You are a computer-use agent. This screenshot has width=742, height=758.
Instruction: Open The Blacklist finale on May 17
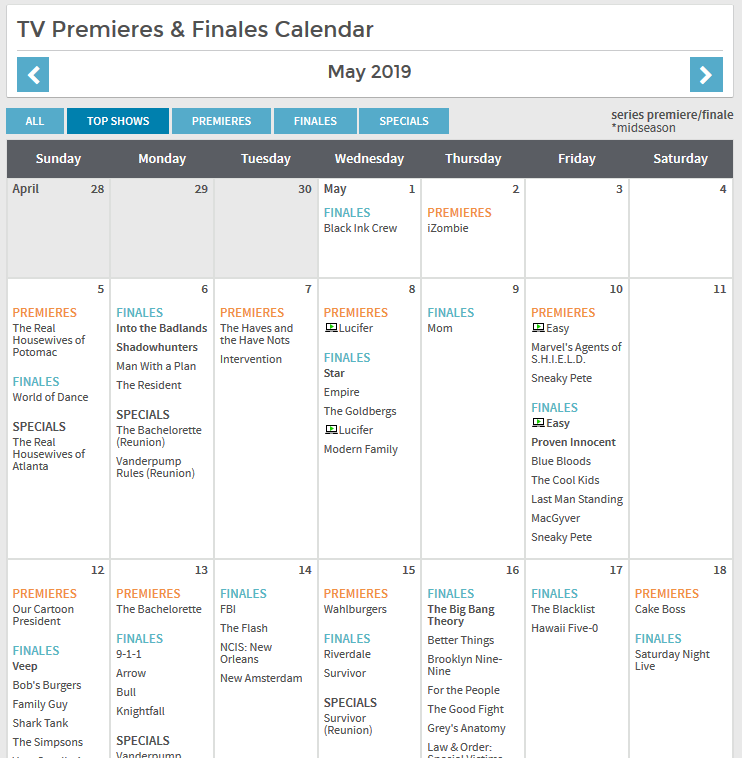tap(563, 609)
